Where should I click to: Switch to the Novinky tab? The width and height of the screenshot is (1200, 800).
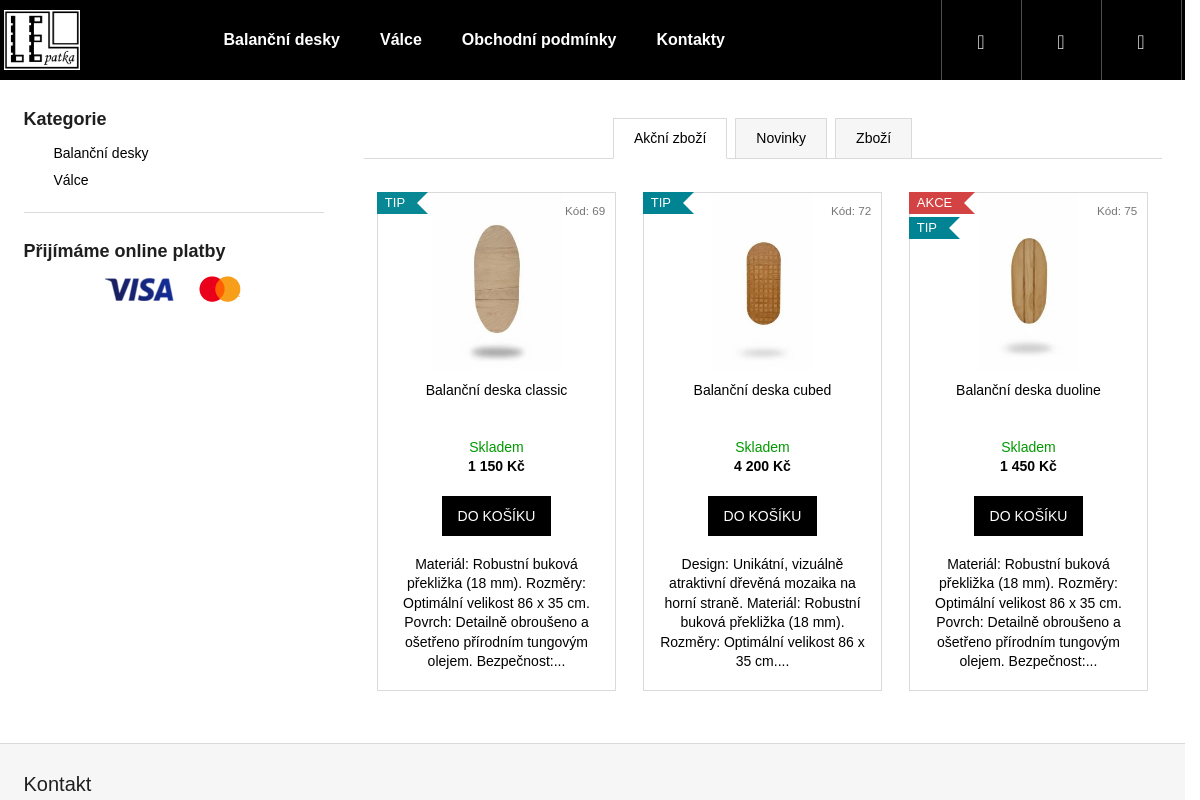(780, 138)
